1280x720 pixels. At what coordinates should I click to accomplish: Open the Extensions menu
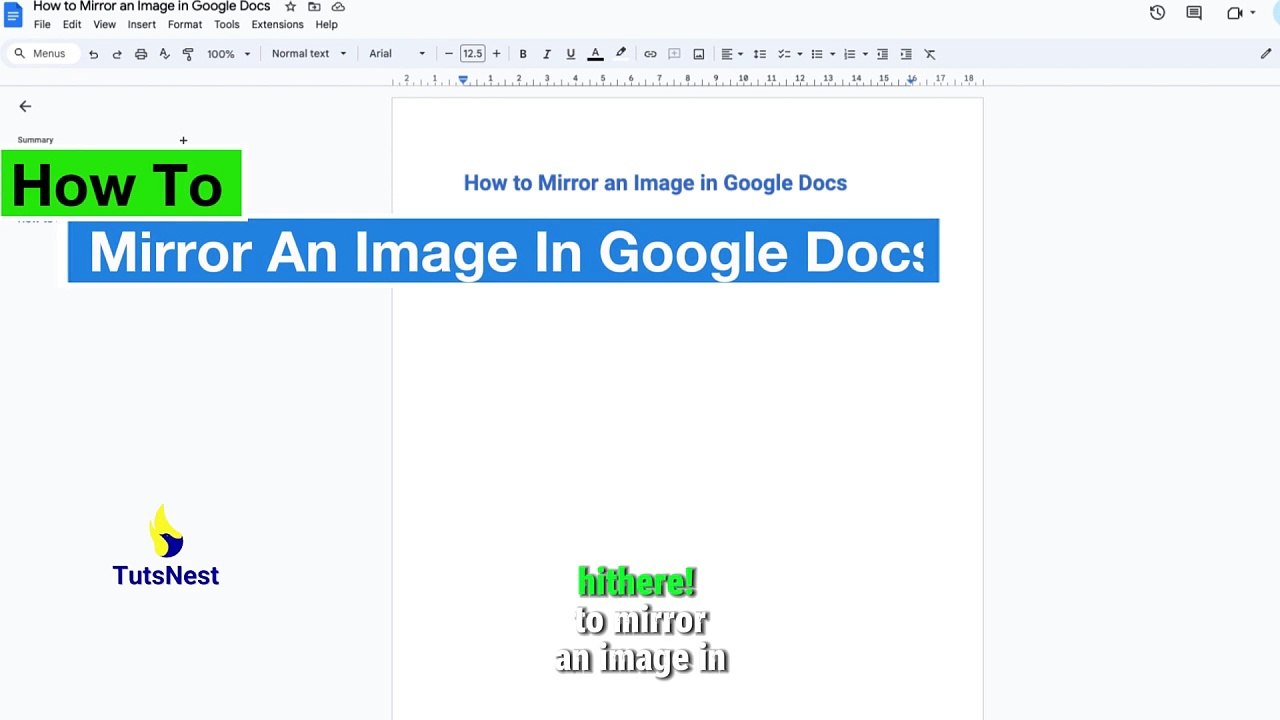[x=277, y=25]
